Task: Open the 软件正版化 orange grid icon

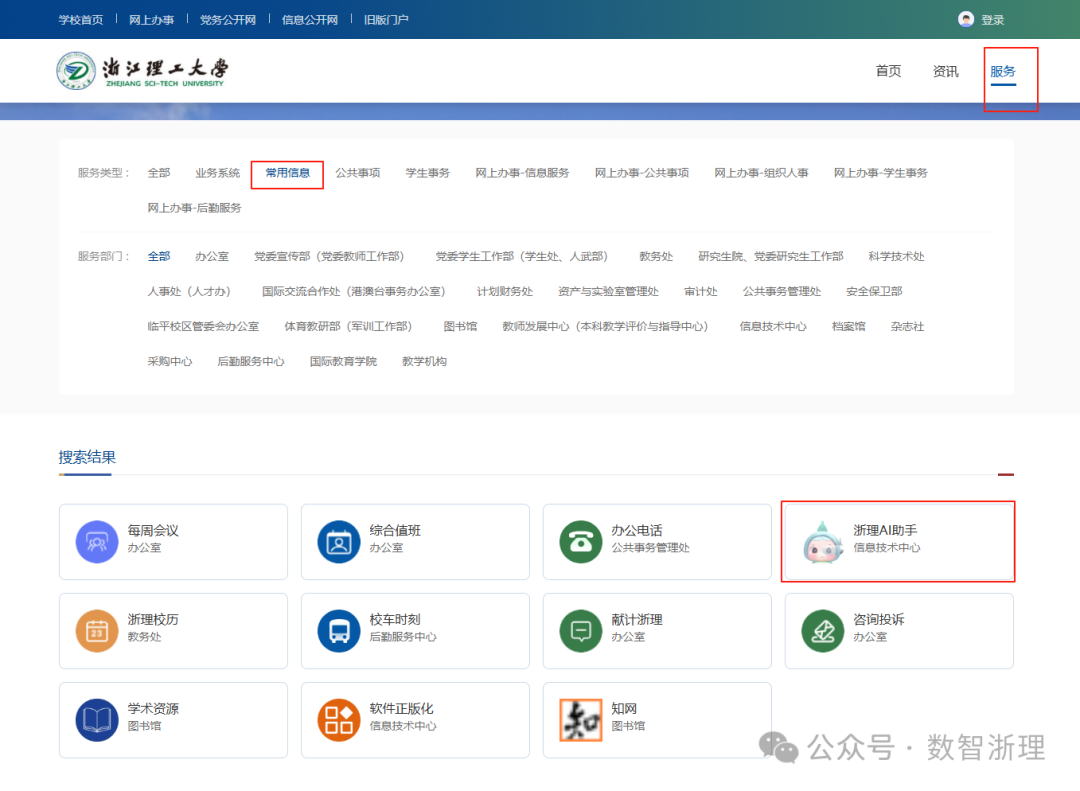Action: pyautogui.click(x=339, y=720)
